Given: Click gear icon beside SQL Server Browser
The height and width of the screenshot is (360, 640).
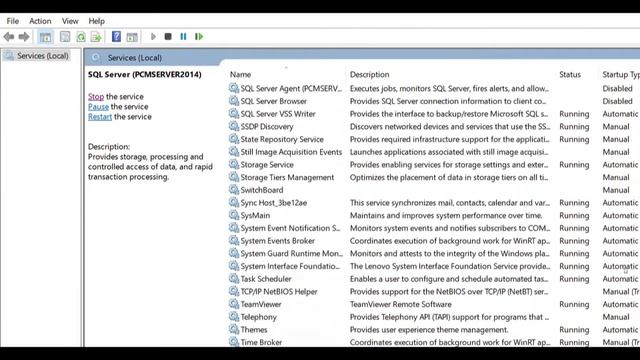Looking at the screenshot, I should [x=234, y=100].
